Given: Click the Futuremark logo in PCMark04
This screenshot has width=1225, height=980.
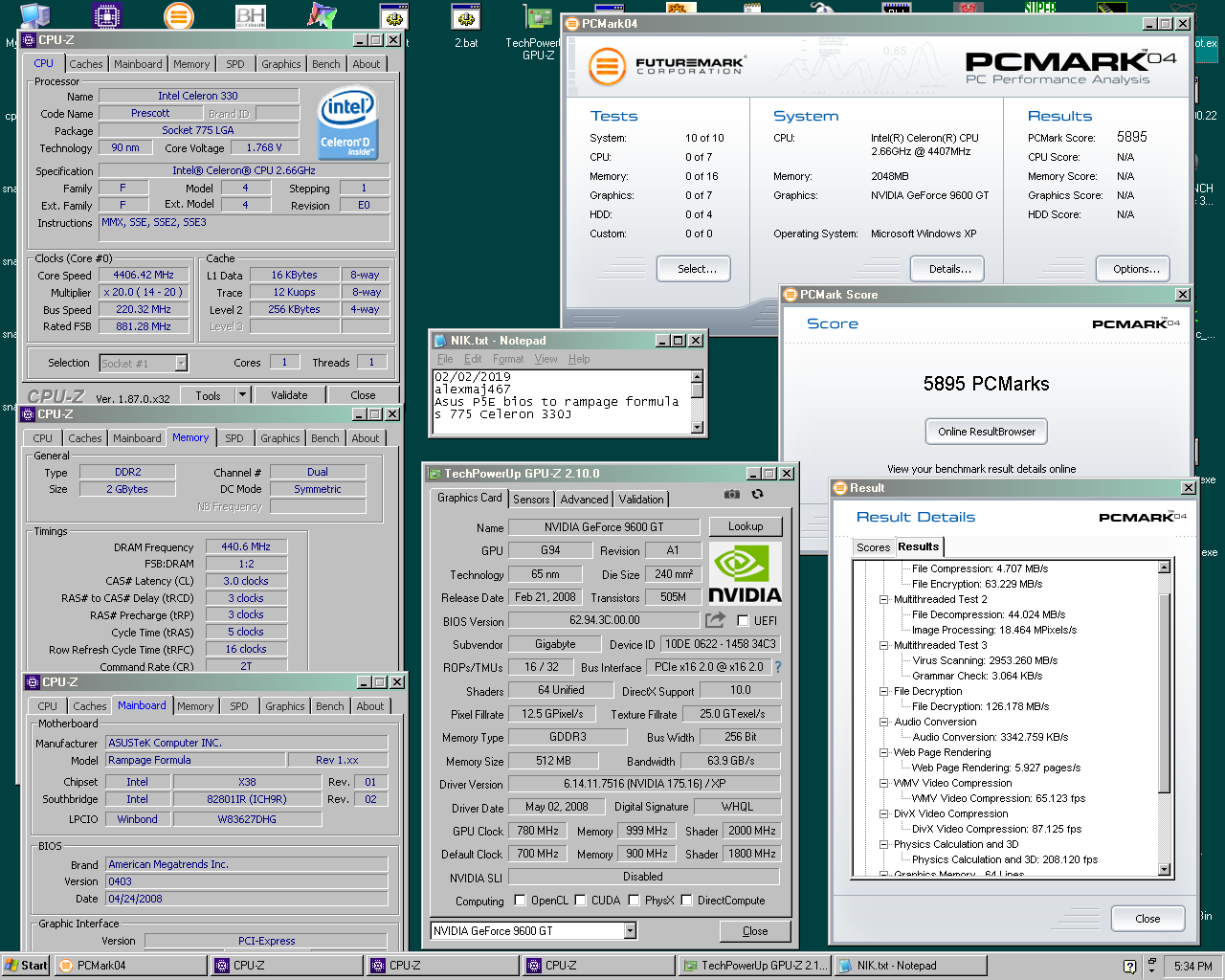Looking at the screenshot, I should click(667, 66).
